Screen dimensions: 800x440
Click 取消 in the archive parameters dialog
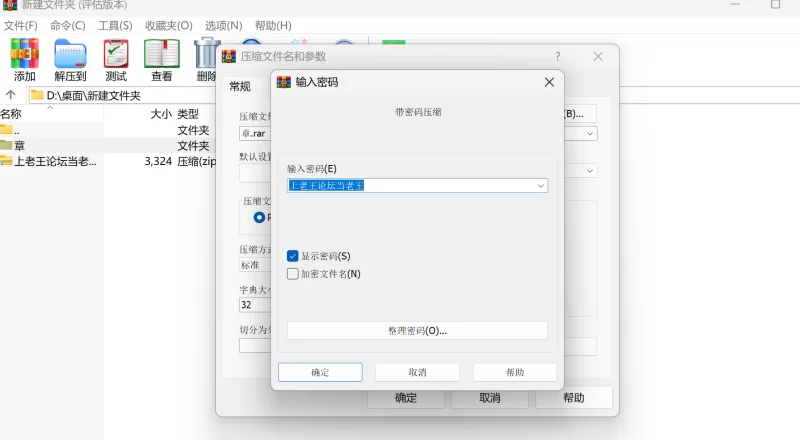coord(490,398)
